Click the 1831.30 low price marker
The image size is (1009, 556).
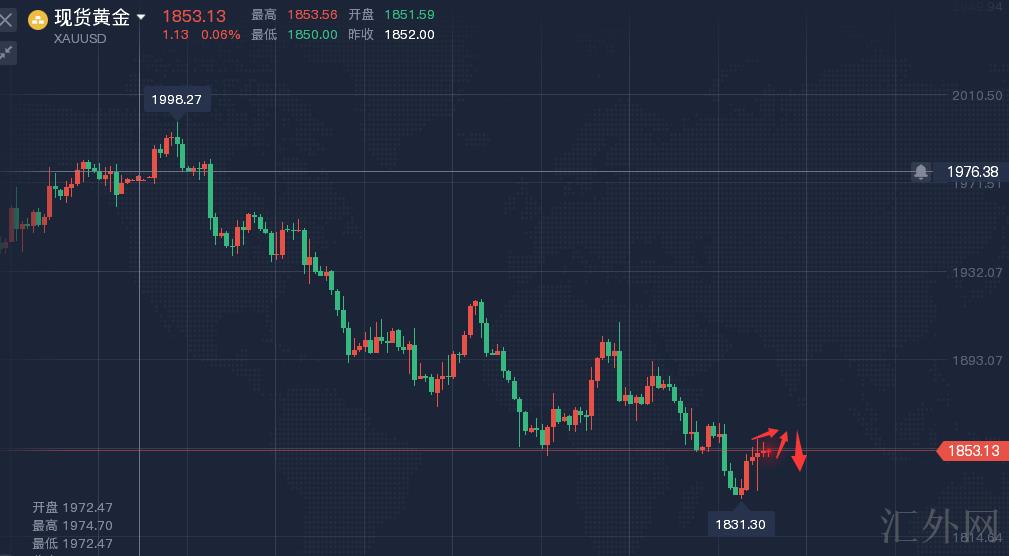click(741, 523)
